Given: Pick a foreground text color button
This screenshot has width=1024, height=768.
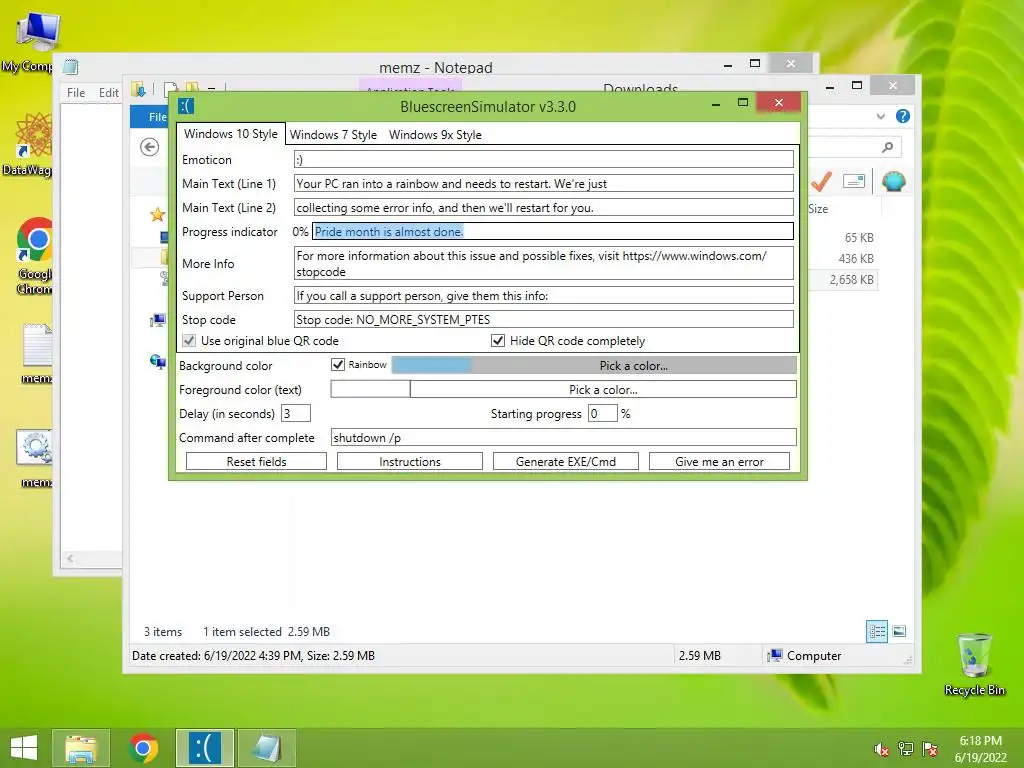Looking at the screenshot, I should (x=603, y=390).
